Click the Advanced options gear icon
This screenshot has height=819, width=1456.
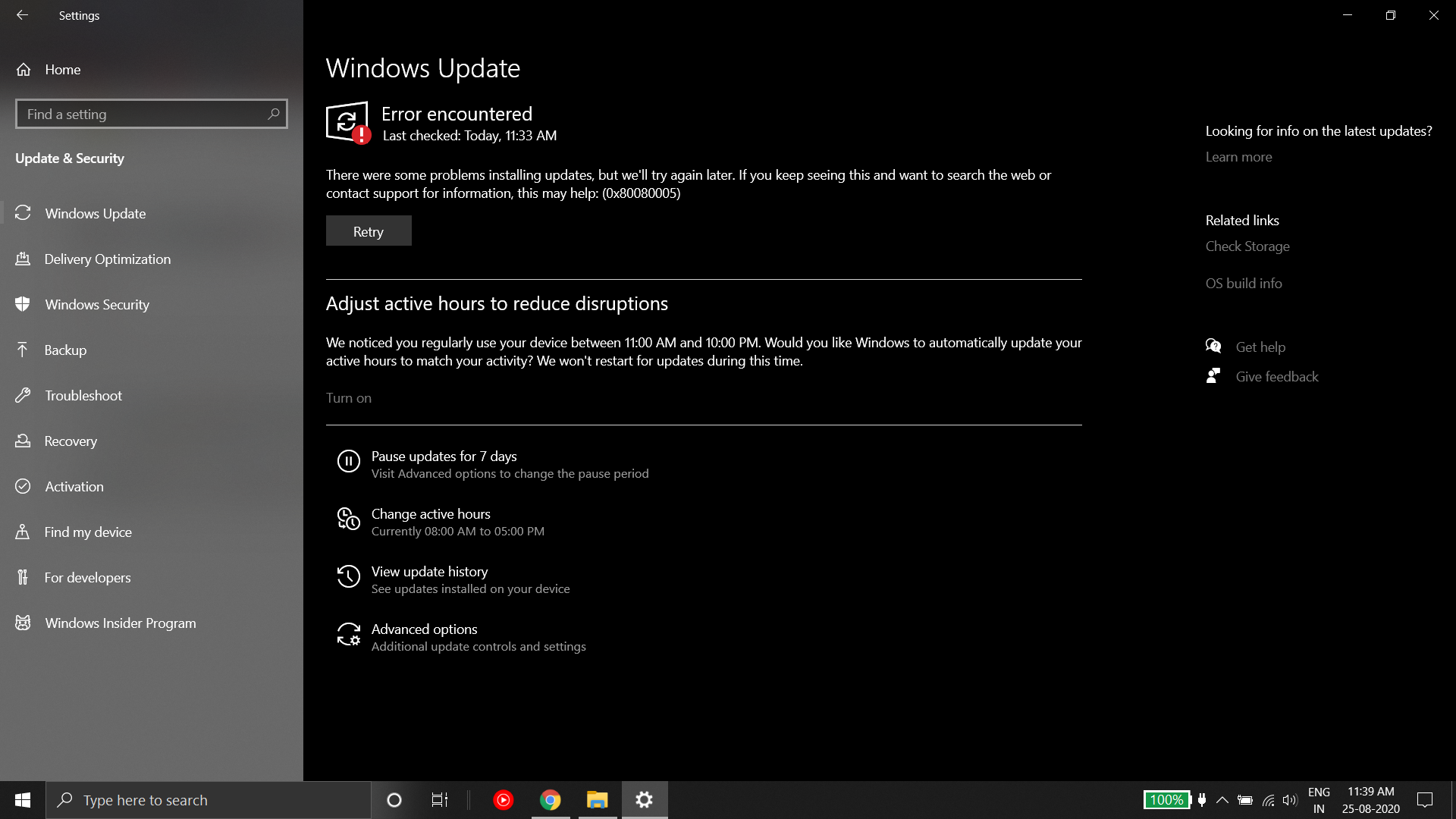tap(348, 634)
